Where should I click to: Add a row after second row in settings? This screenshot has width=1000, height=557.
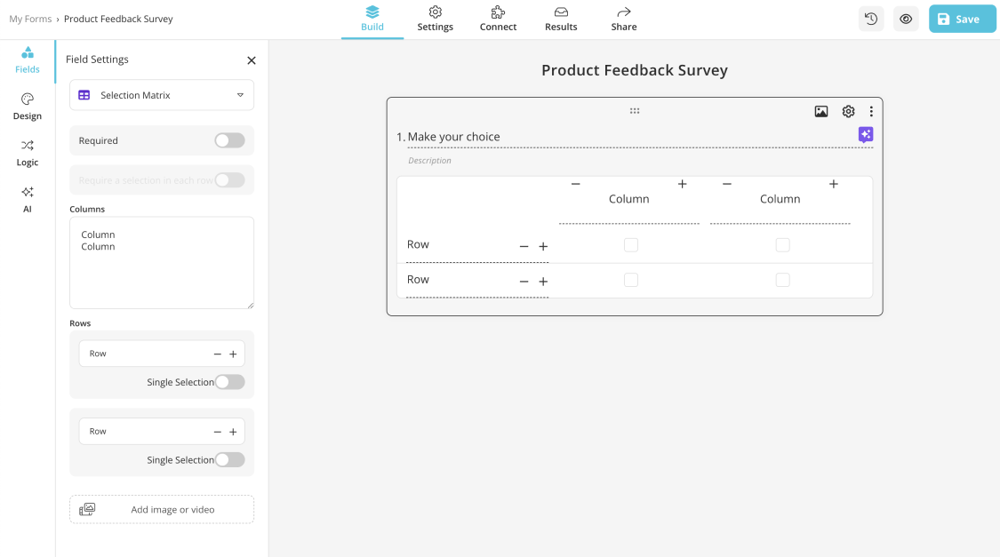point(233,432)
